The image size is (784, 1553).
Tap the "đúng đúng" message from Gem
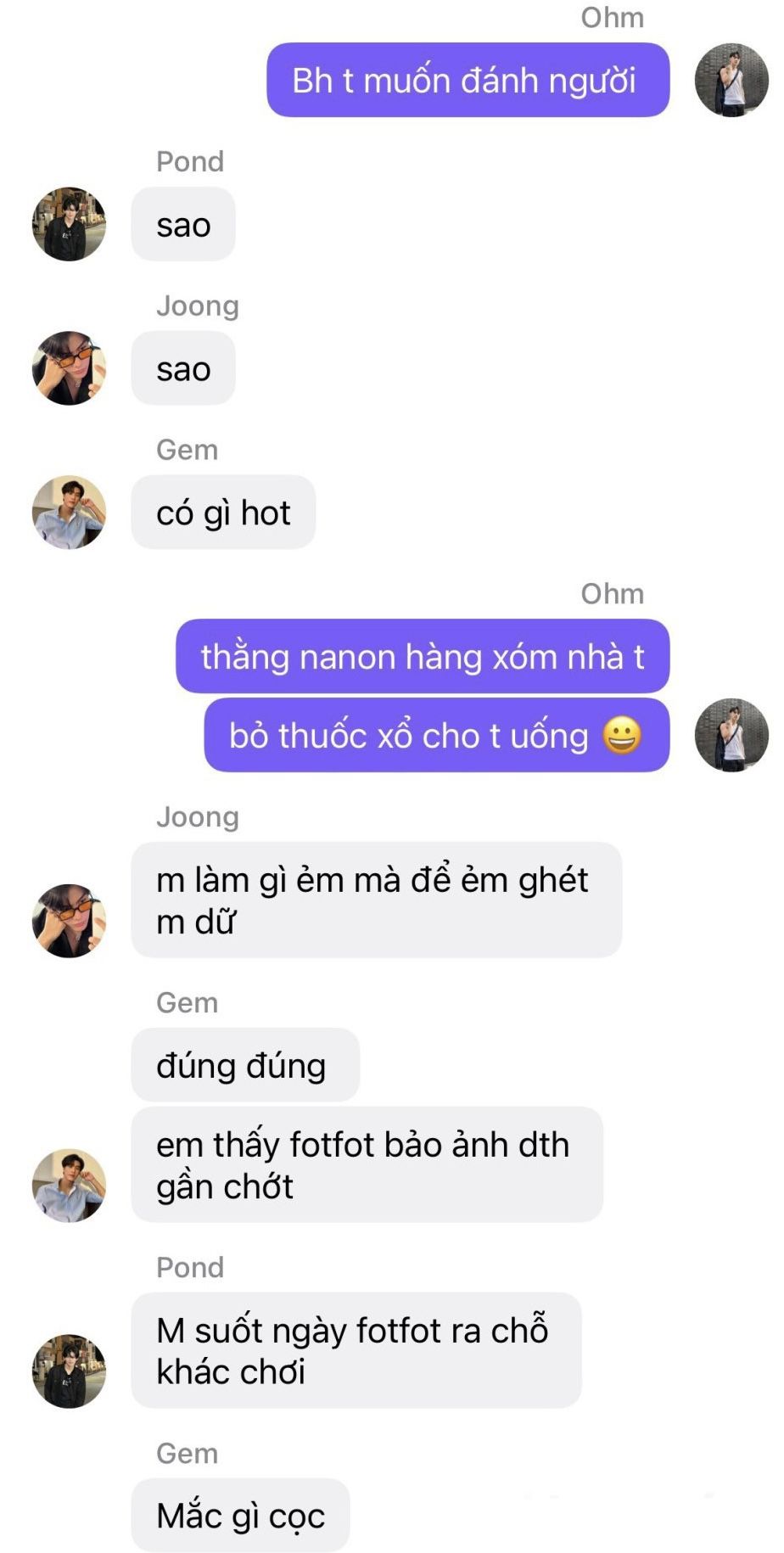(245, 1065)
